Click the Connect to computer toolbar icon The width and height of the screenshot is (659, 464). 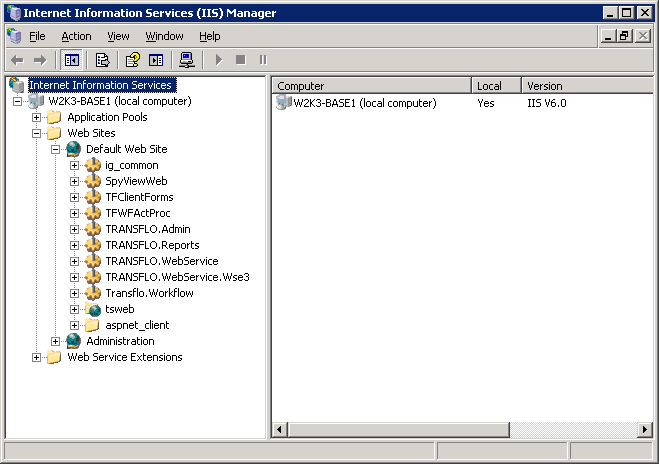[x=187, y=60]
